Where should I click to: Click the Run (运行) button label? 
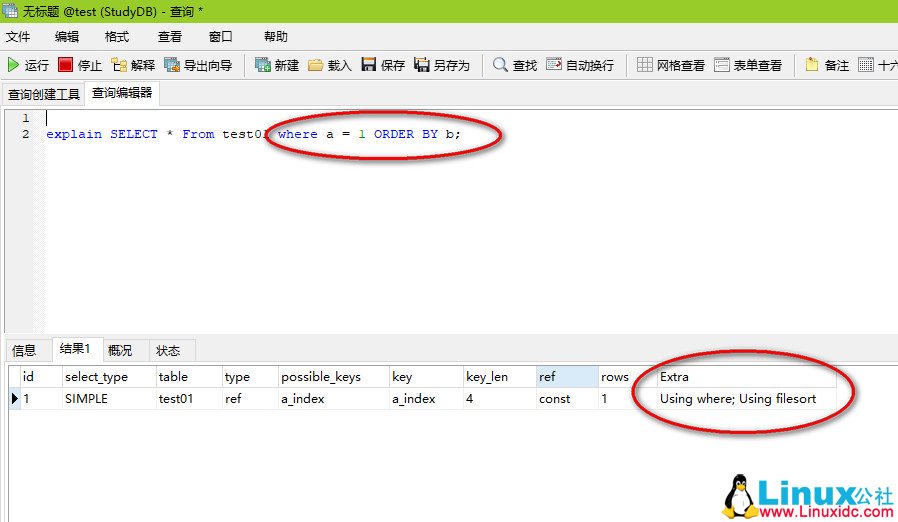[x=37, y=65]
